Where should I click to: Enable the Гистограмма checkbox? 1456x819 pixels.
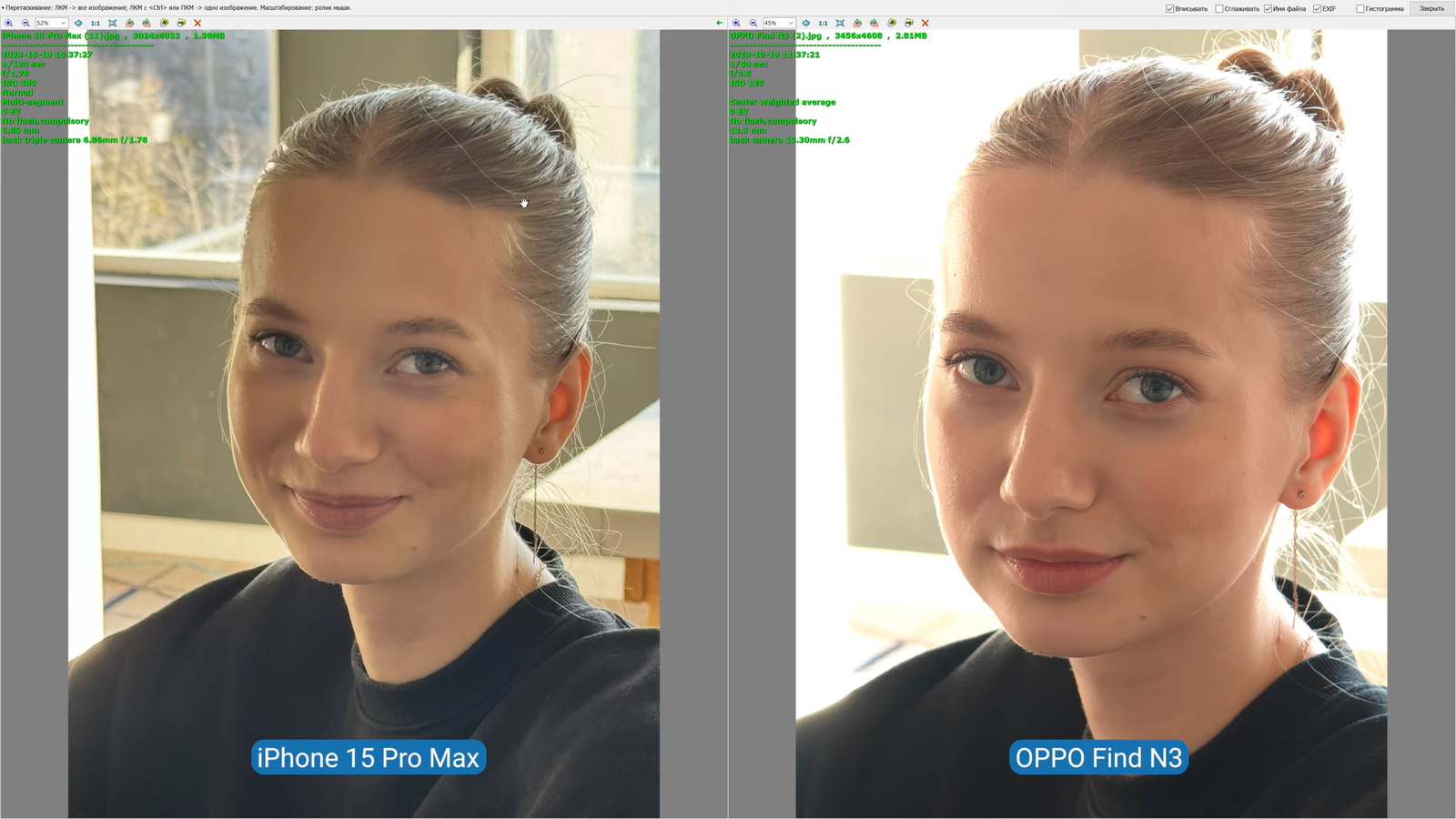coord(1360,9)
